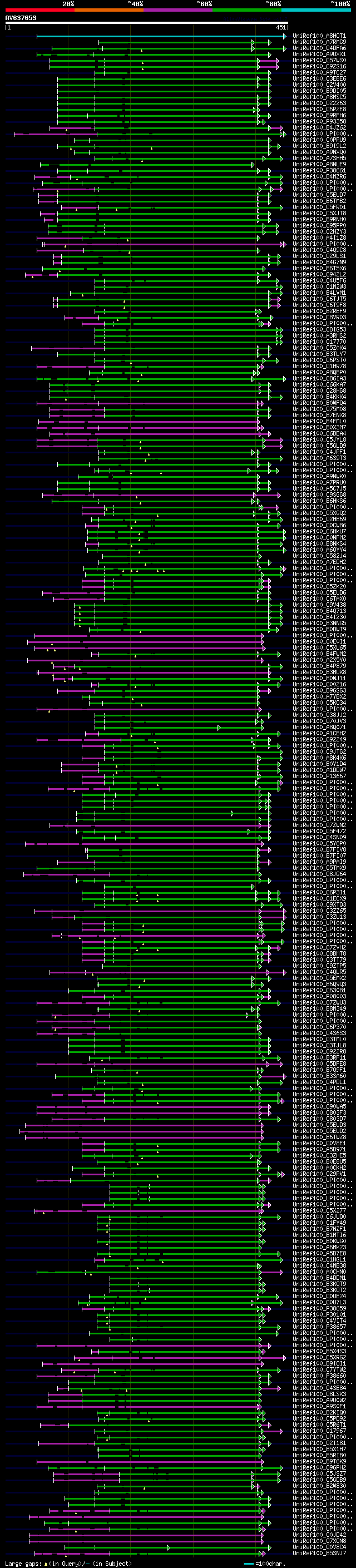Open the UniRef100_A7RMG9 hit label
The image size is (356, 1568).
pyautogui.click(x=319, y=42)
